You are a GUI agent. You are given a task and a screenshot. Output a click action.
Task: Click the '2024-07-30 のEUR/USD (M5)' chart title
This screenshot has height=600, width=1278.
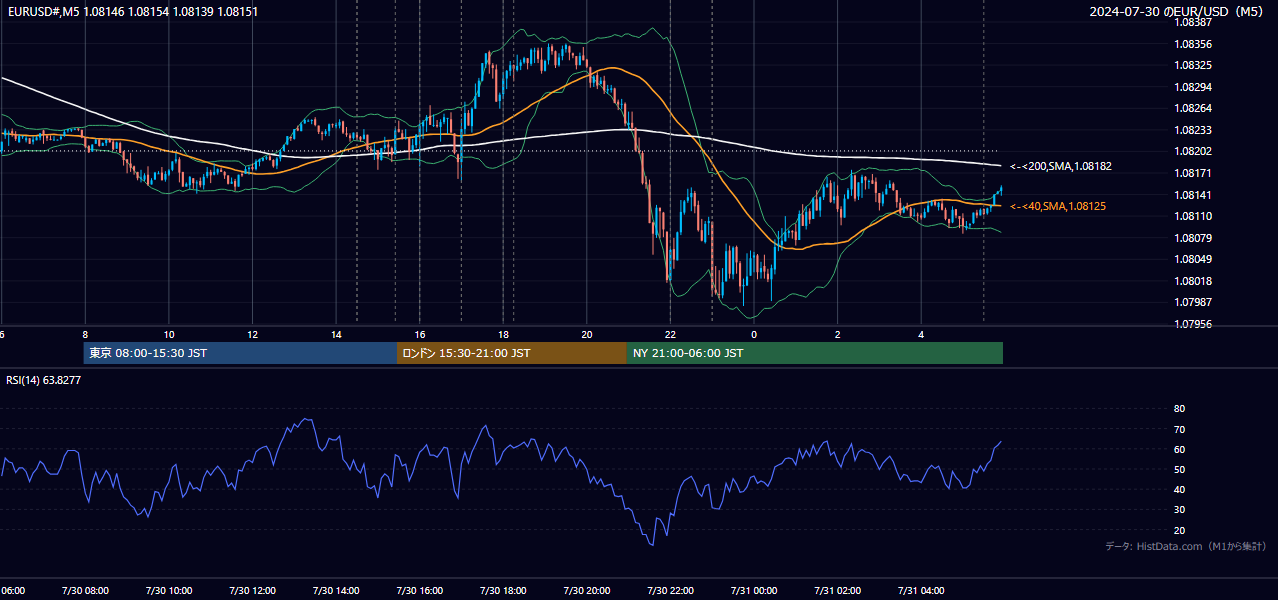pyautogui.click(x=1178, y=11)
